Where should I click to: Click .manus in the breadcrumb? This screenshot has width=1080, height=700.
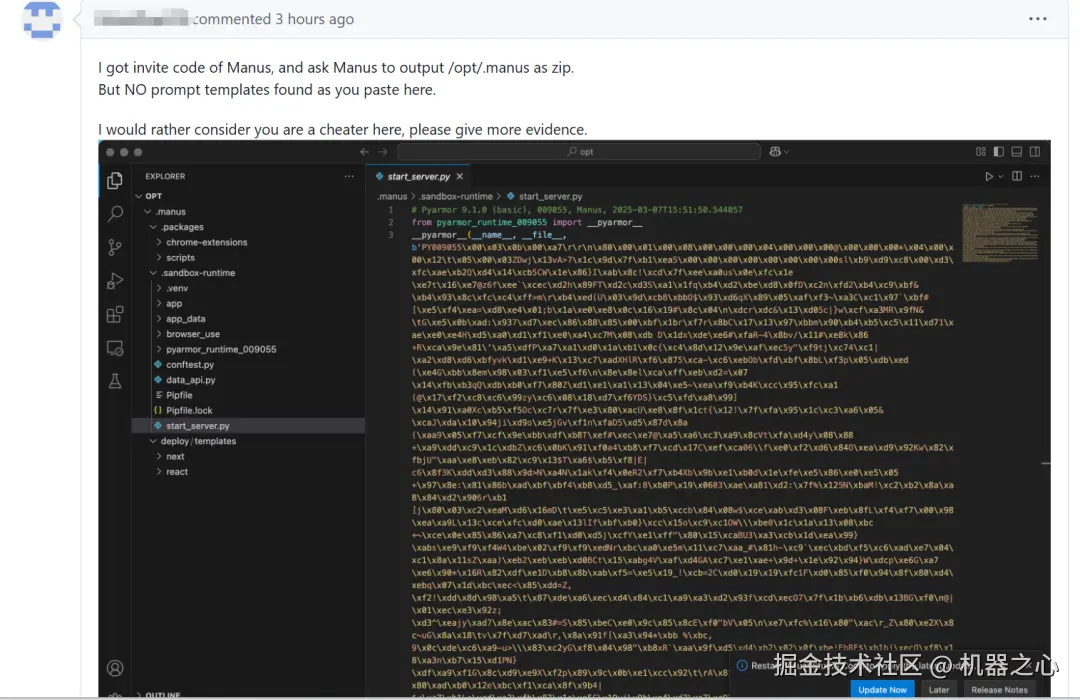[x=392, y=196]
